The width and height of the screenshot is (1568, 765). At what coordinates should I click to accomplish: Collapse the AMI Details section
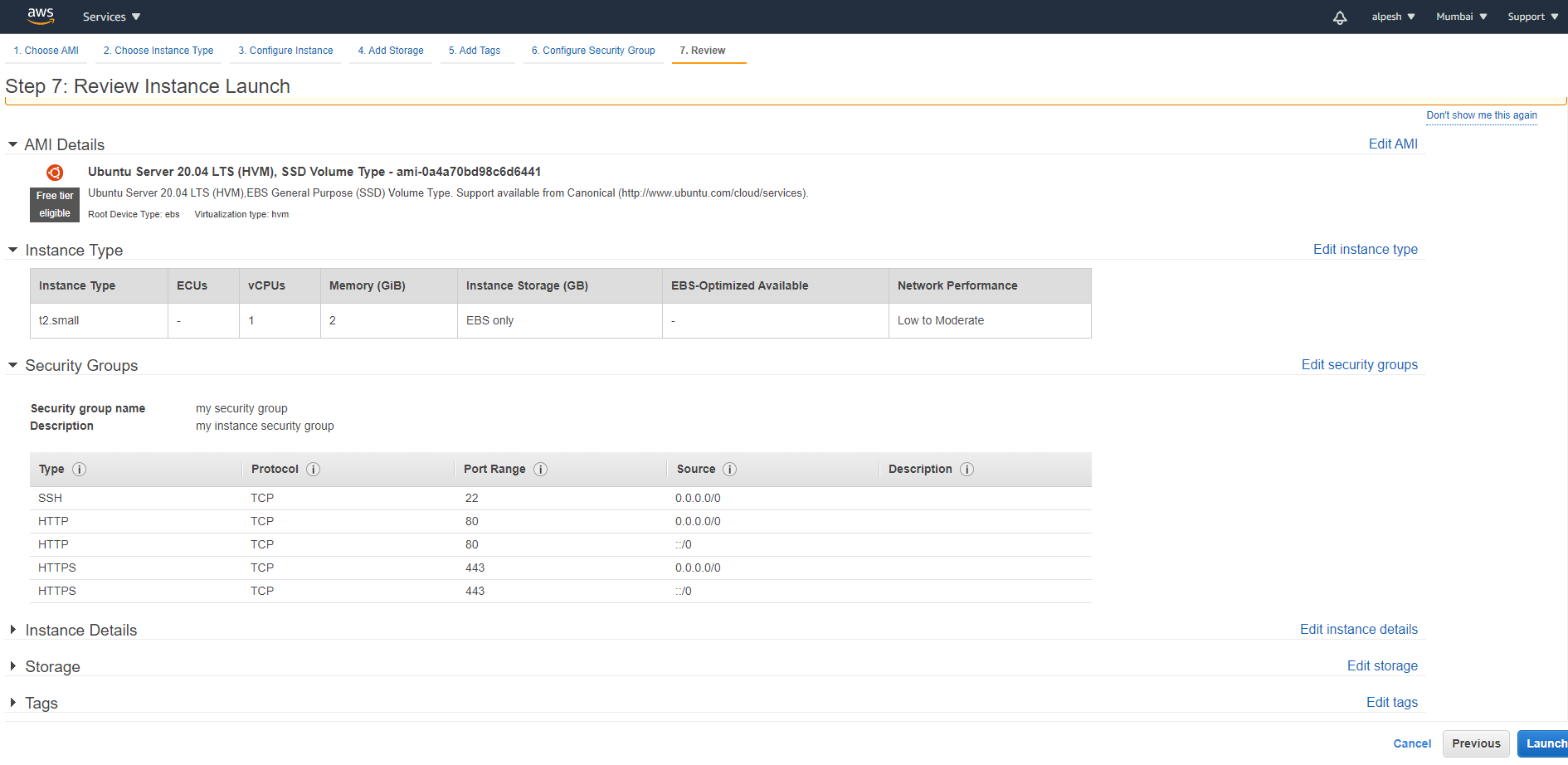[13, 144]
